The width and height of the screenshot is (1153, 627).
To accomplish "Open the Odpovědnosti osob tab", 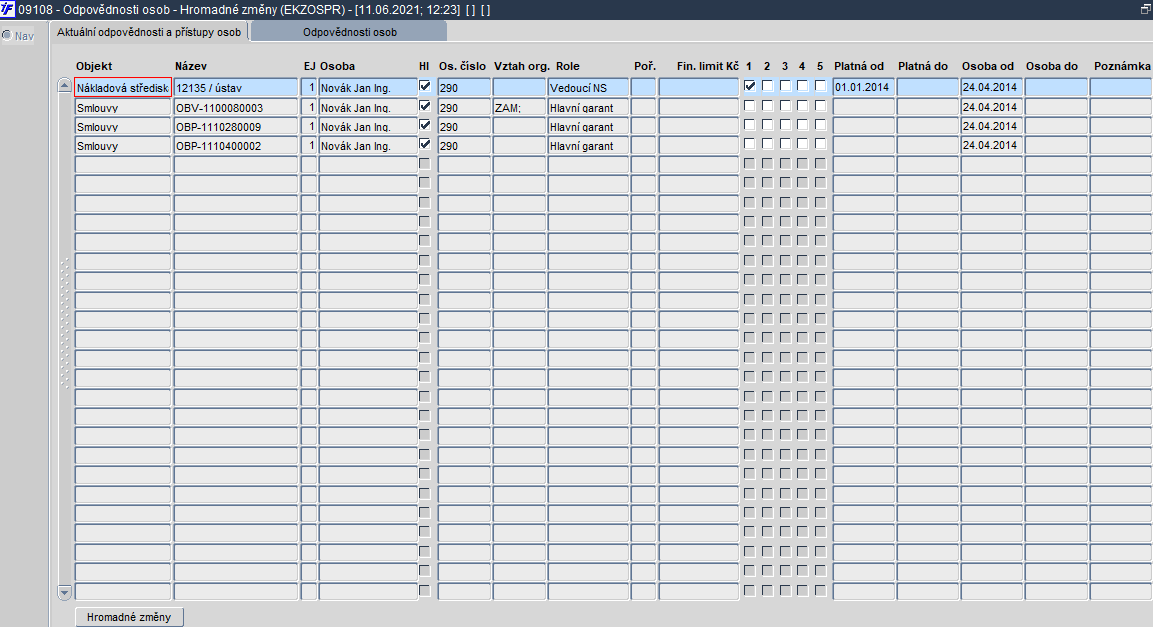I will click(x=349, y=32).
